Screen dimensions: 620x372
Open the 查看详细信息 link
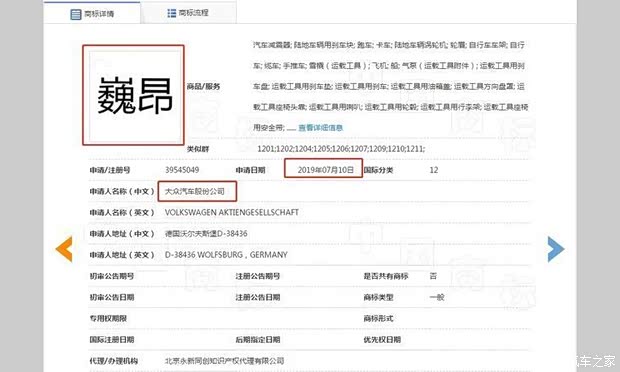pyautogui.click(x=320, y=128)
